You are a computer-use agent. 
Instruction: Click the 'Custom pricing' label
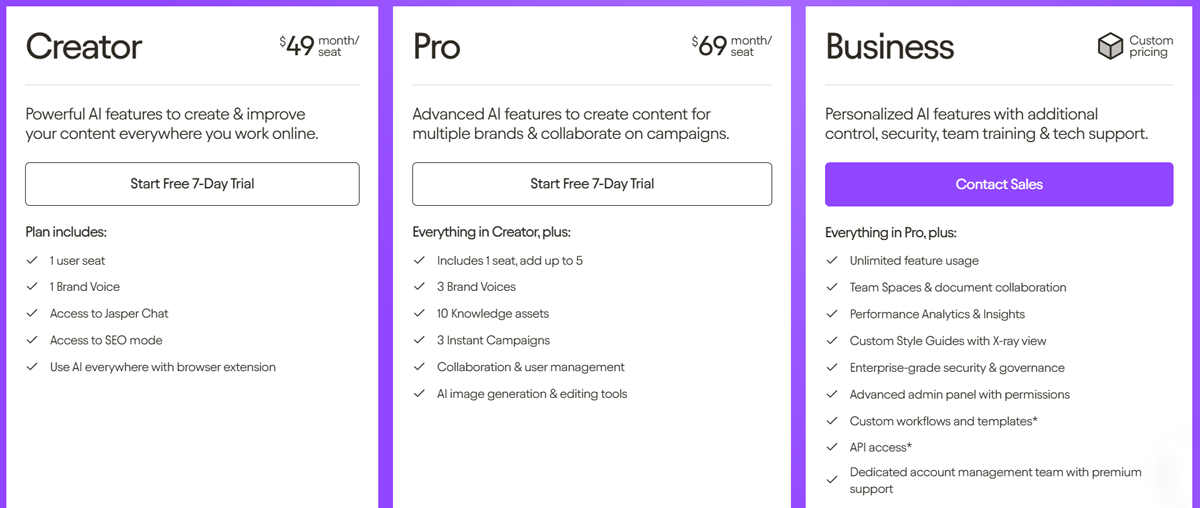click(1151, 46)
